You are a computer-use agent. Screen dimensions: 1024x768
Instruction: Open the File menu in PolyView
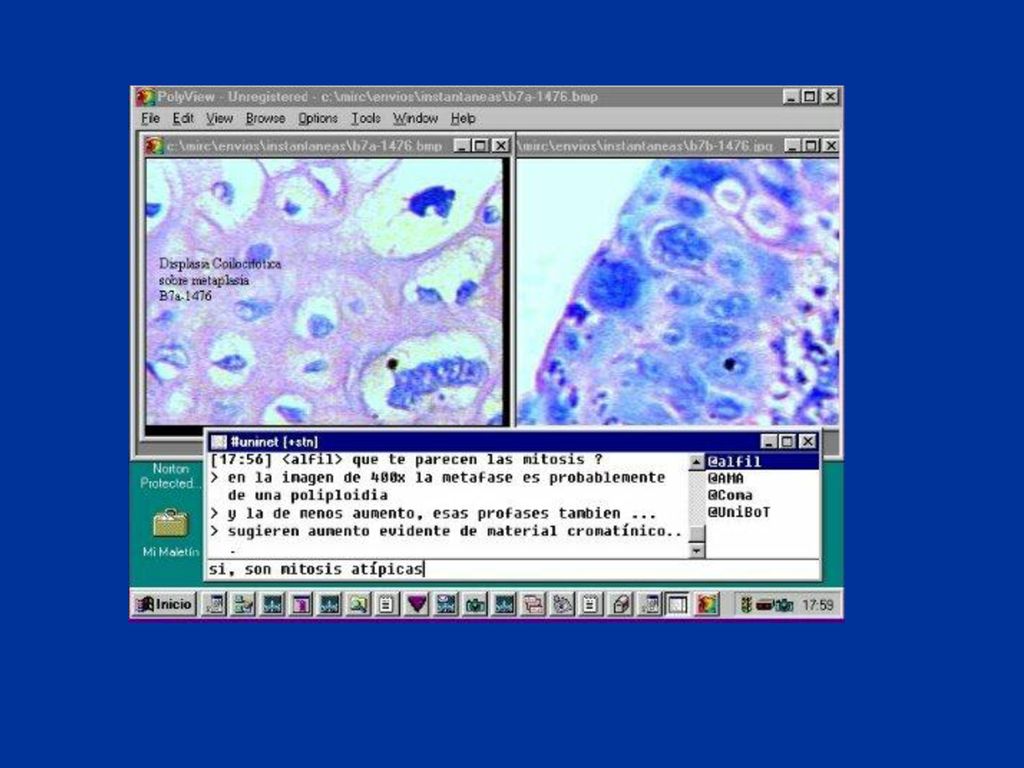150,119
